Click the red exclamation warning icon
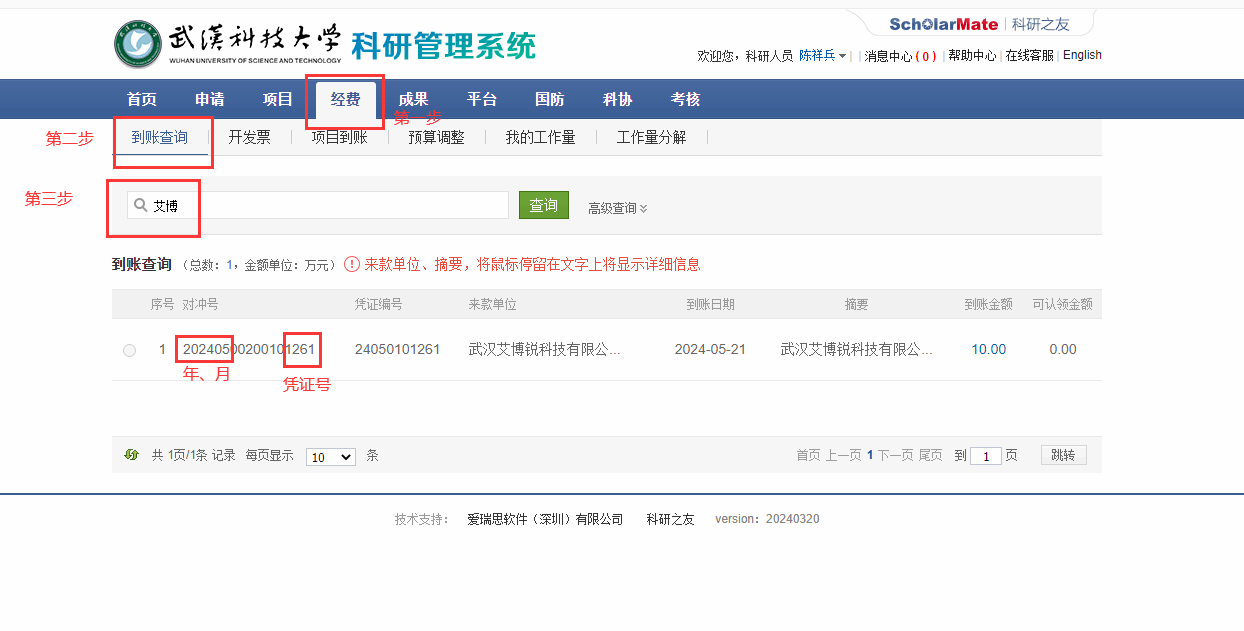 [x=352, y=264]
